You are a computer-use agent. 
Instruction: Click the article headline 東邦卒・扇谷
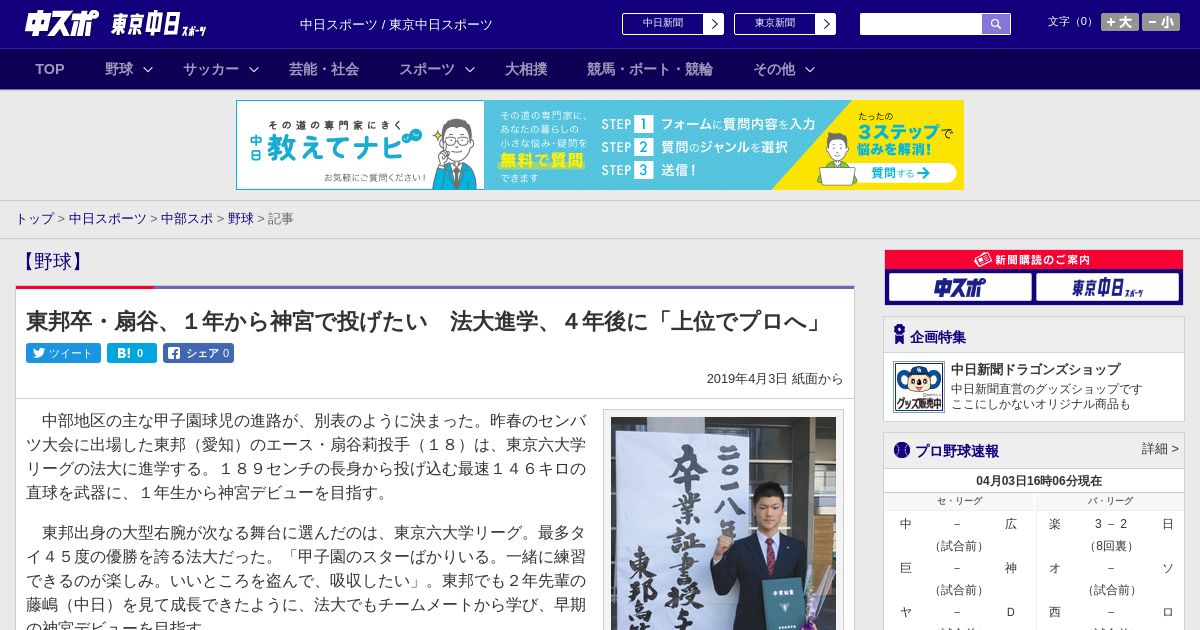pyautogui.click(x=426, y=321)
